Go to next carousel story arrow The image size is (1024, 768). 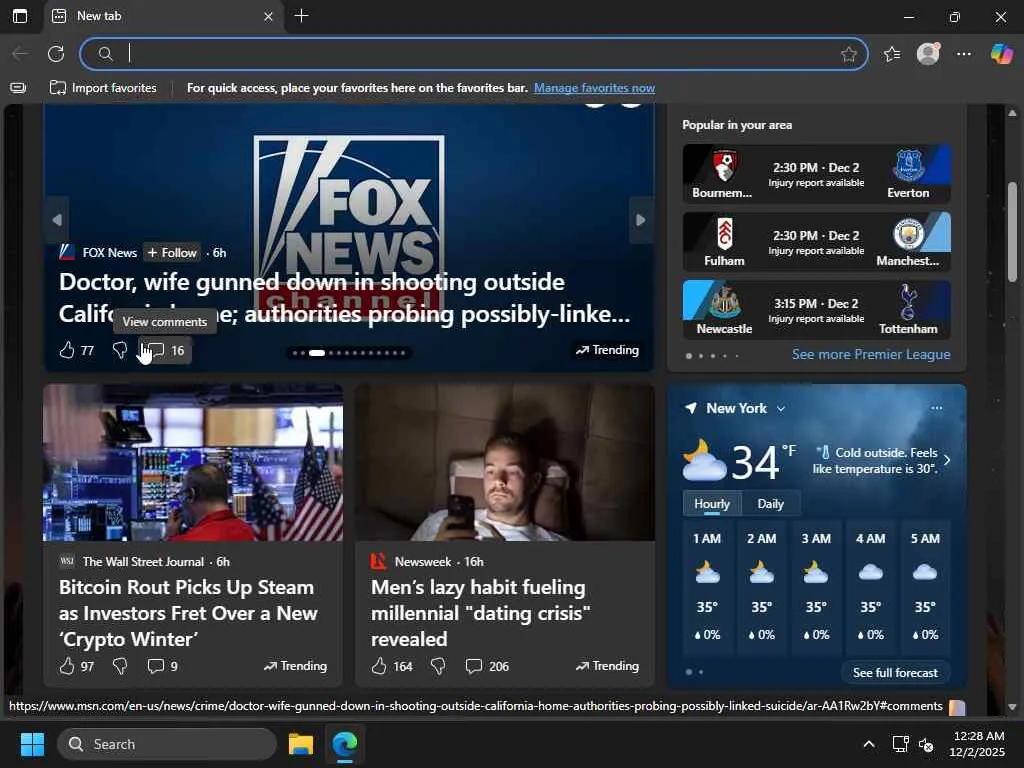tap(641, 220)
